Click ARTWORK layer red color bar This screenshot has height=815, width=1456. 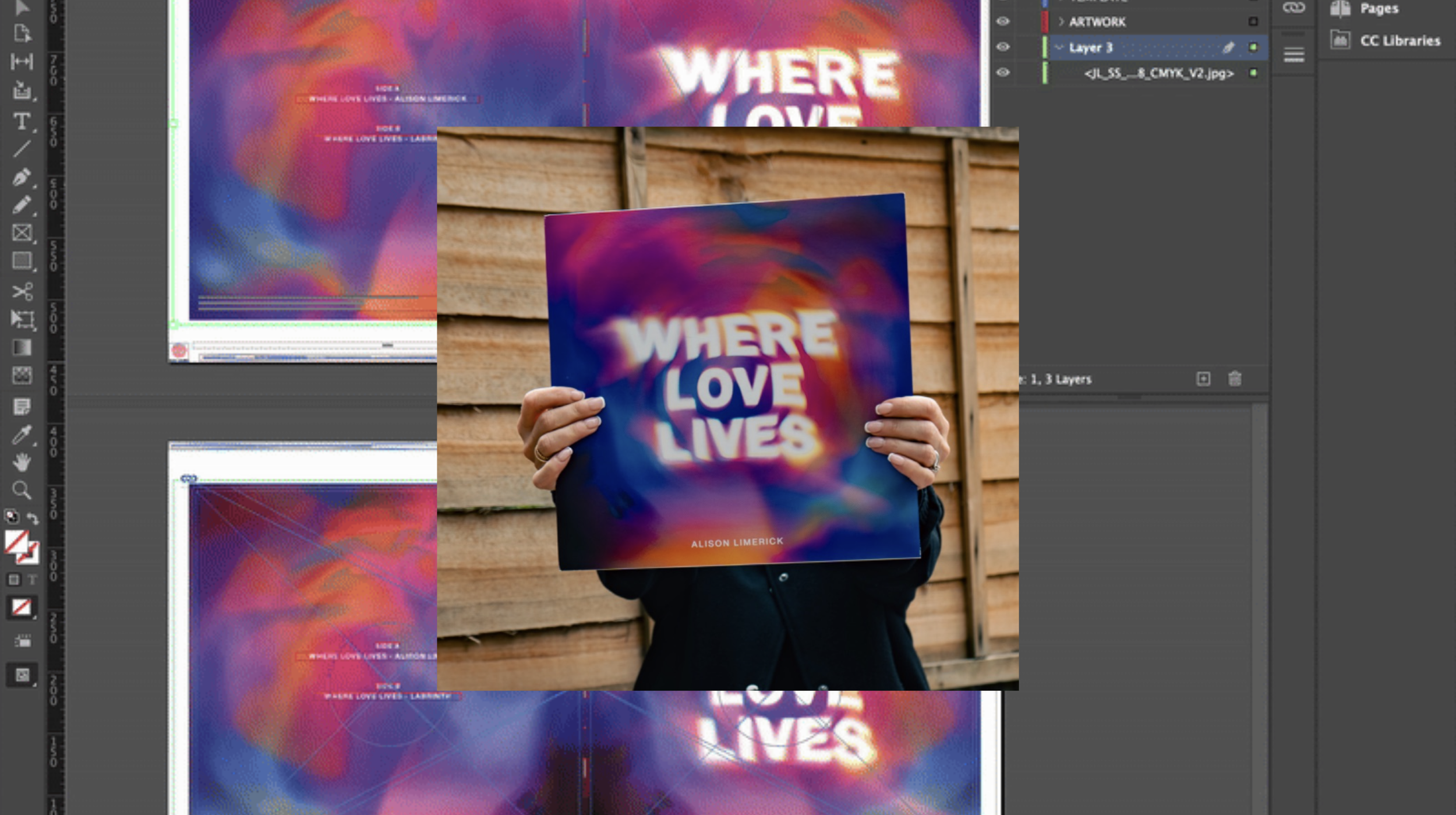click(x=1044, y=22)
